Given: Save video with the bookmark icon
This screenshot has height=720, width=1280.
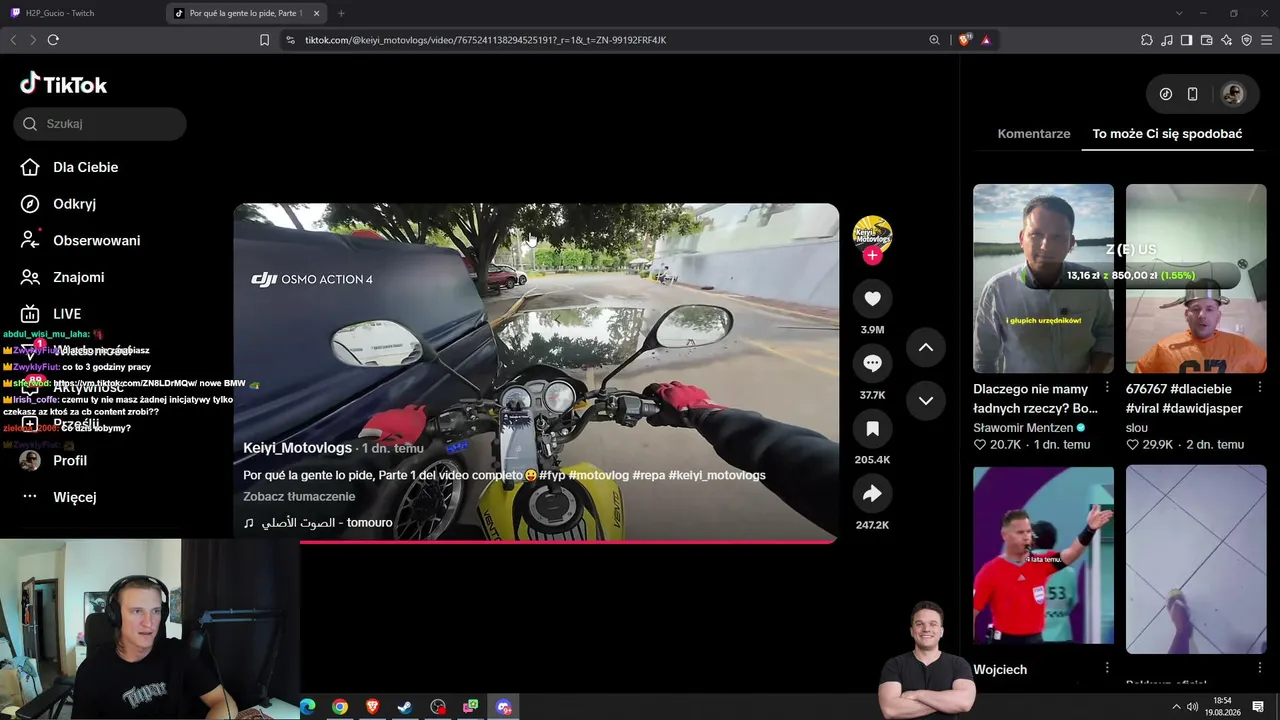Looking at the screenshot, I should pyautogui.click(x=872, y=429).
